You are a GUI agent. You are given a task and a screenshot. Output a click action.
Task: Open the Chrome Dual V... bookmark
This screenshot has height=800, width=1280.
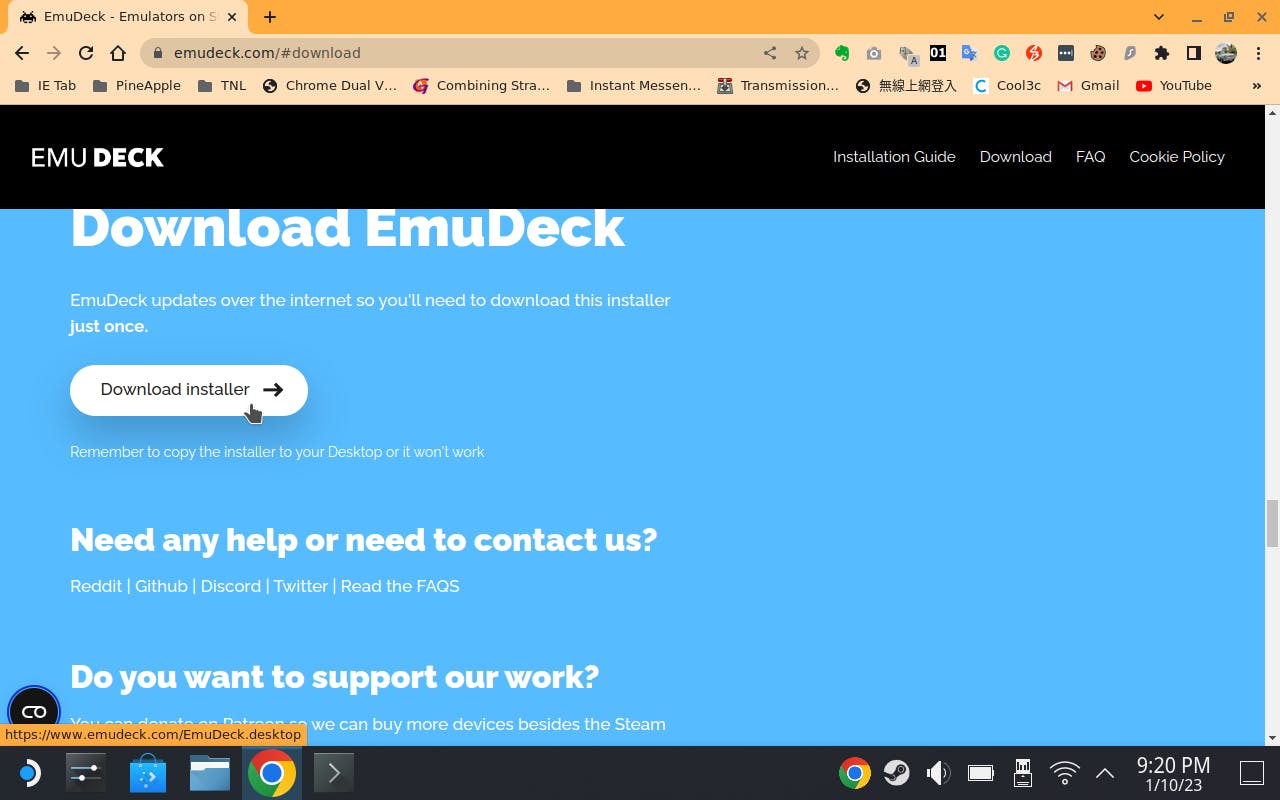(x=330, y=86)
